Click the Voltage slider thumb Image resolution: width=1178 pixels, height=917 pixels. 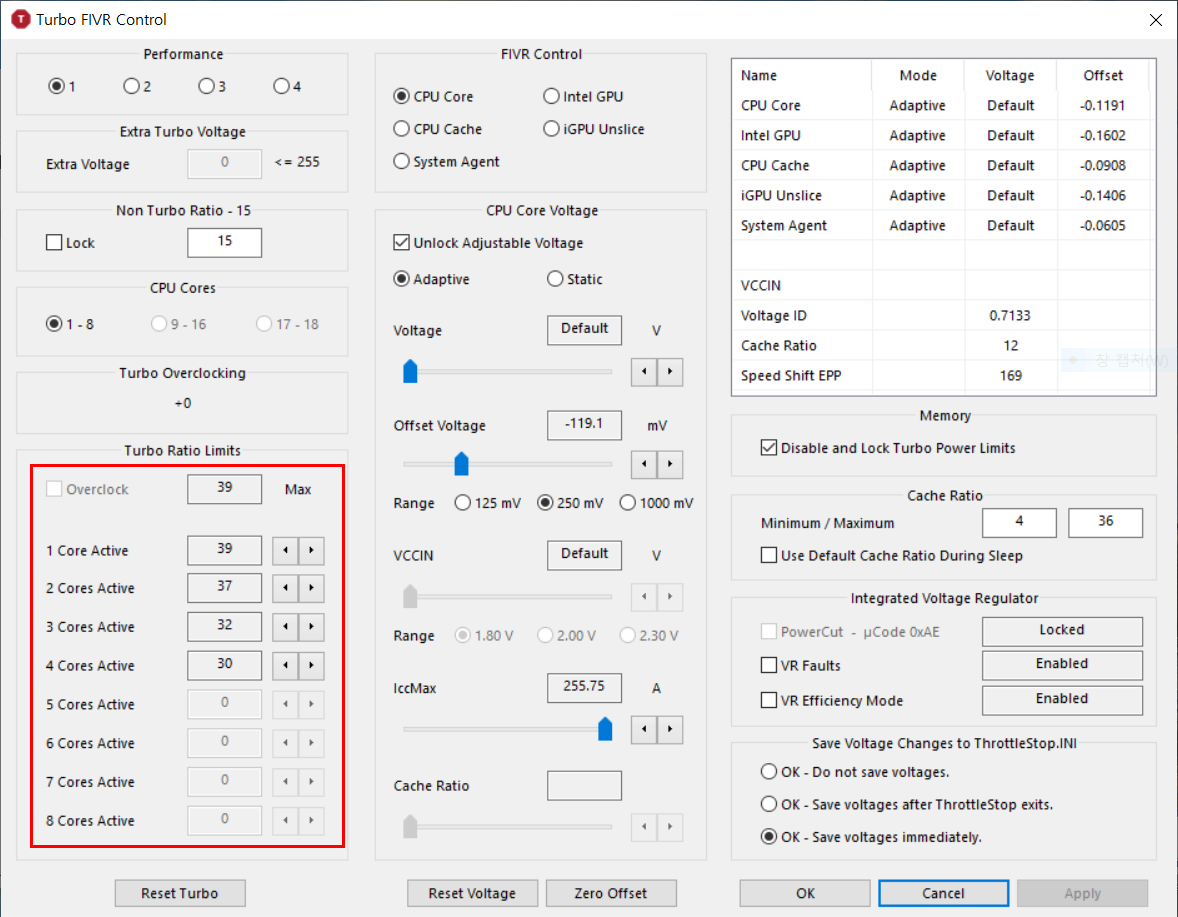click(x=410, y=371)
